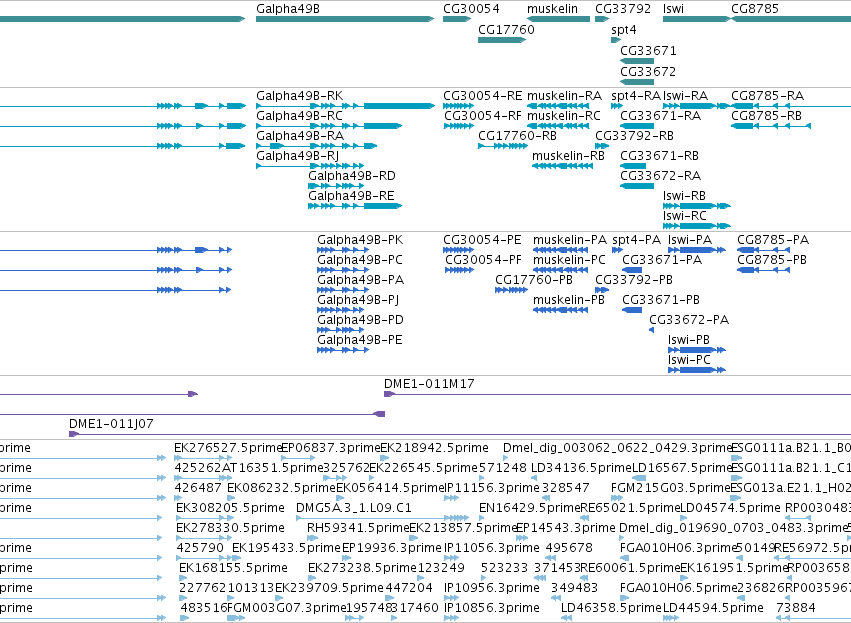Viewport: 851px width, 623px height.
Task: Click EST DMG5A.3_1.L09.C1
Action: [x=354, y=508]
